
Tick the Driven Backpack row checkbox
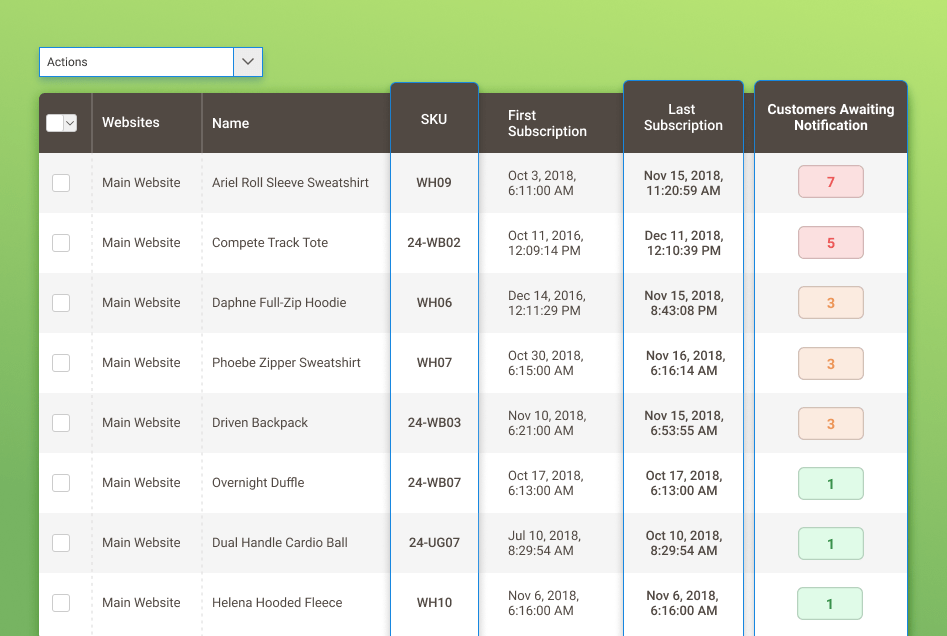point(61,422)
